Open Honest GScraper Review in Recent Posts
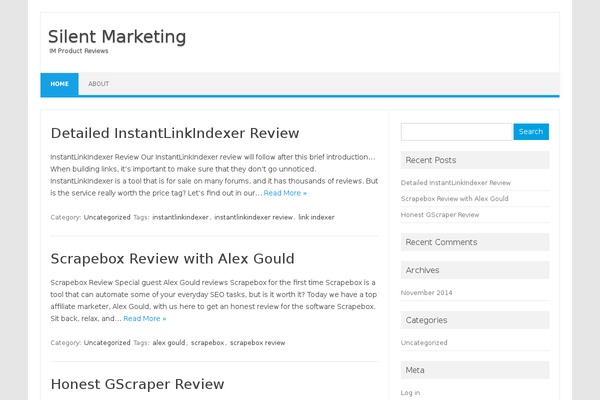 pos(437,216)
